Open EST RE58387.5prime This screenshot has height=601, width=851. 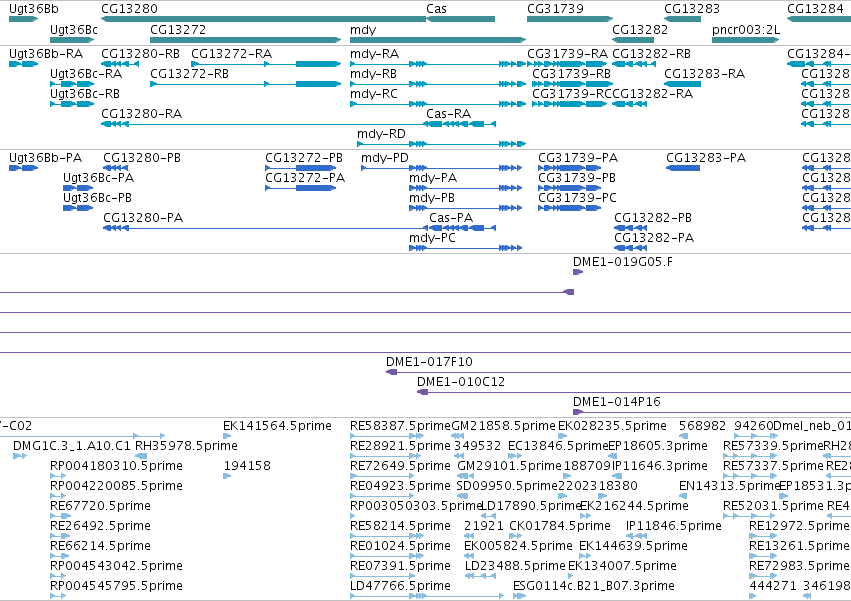pyautogui.click(x=387, y=436)
